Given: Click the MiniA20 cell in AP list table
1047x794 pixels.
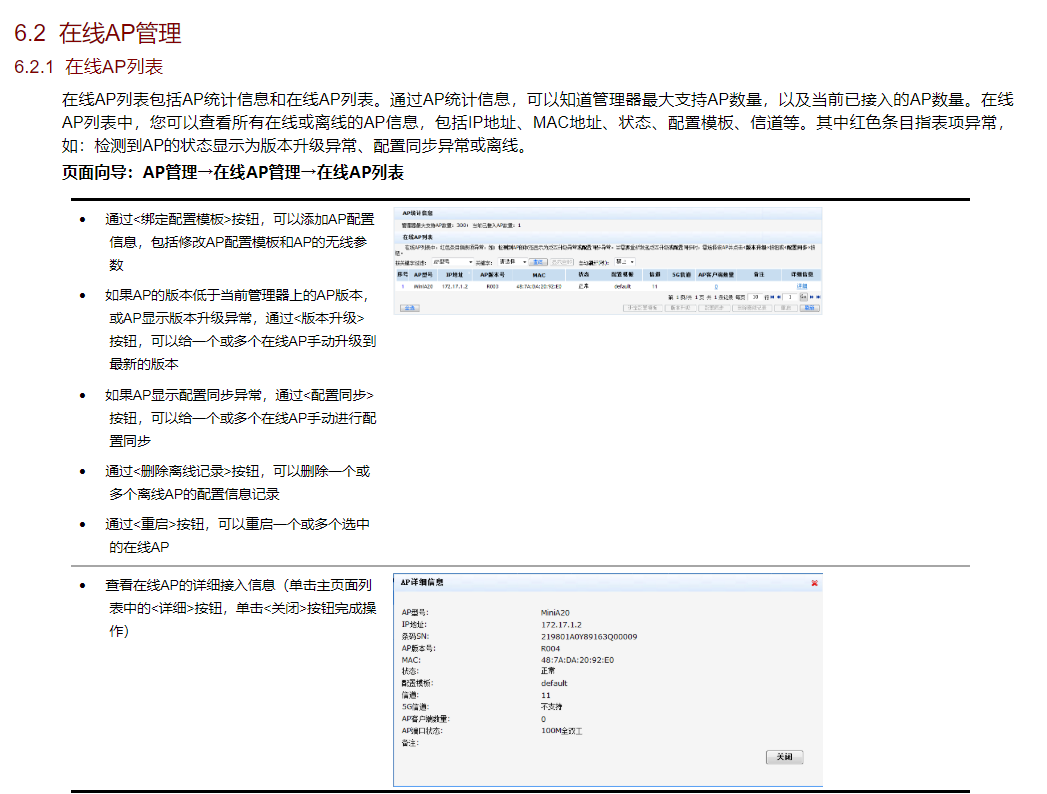Looking at the screenshot, I should (423, 286).
